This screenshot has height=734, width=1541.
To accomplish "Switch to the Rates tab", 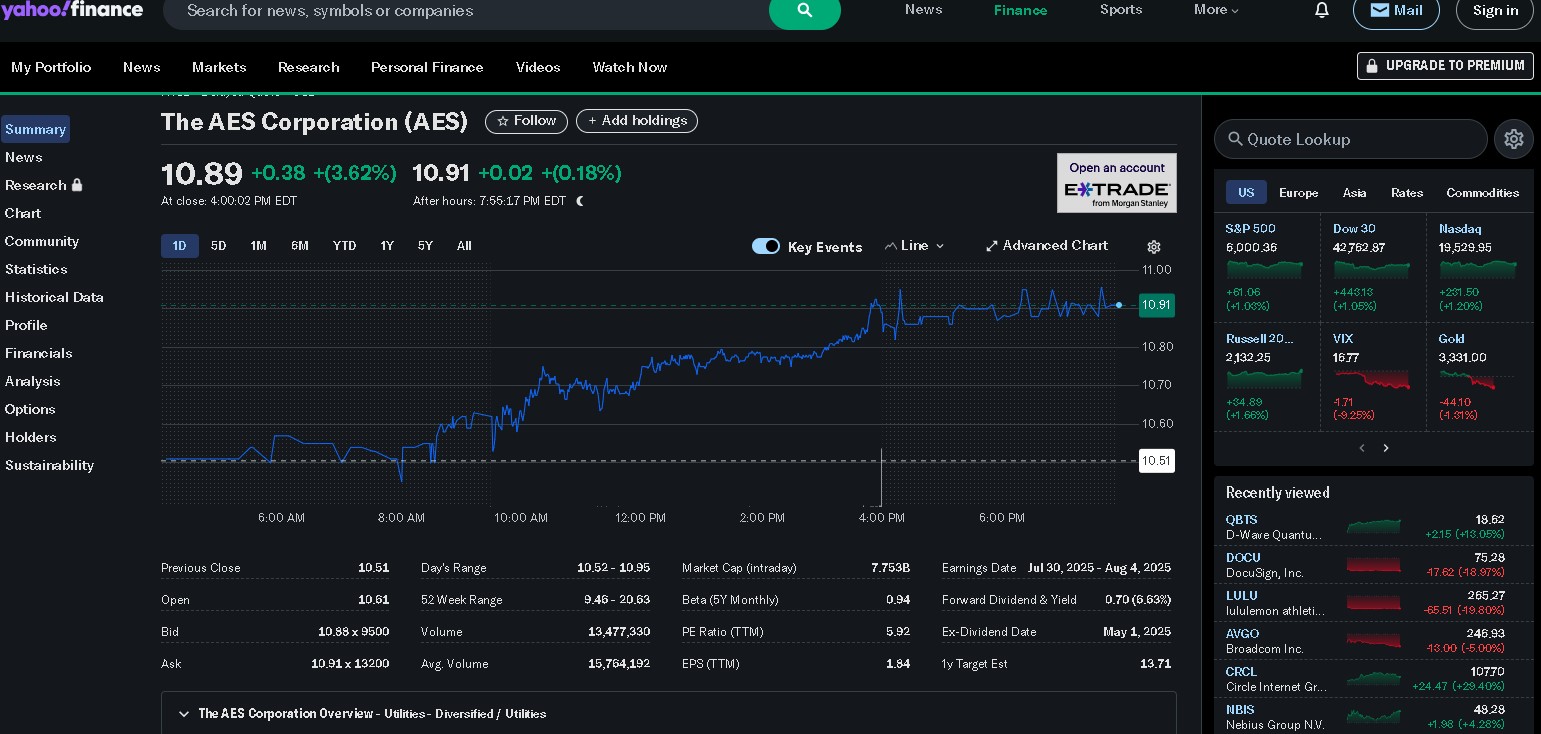I will pyautogui.click(x=1407, y=193).
